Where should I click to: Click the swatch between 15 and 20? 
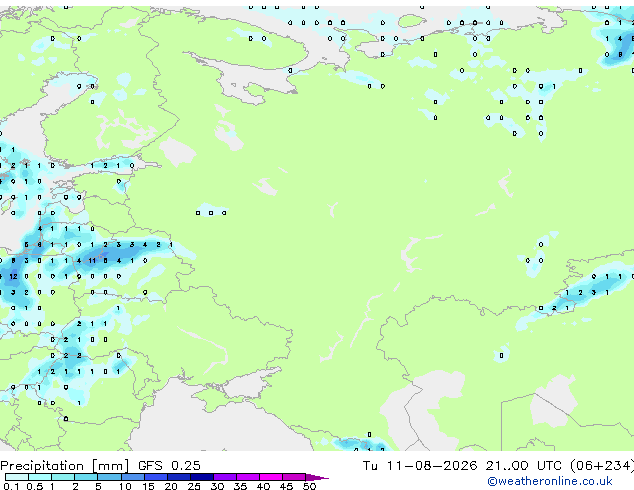[x=156, y=477]
